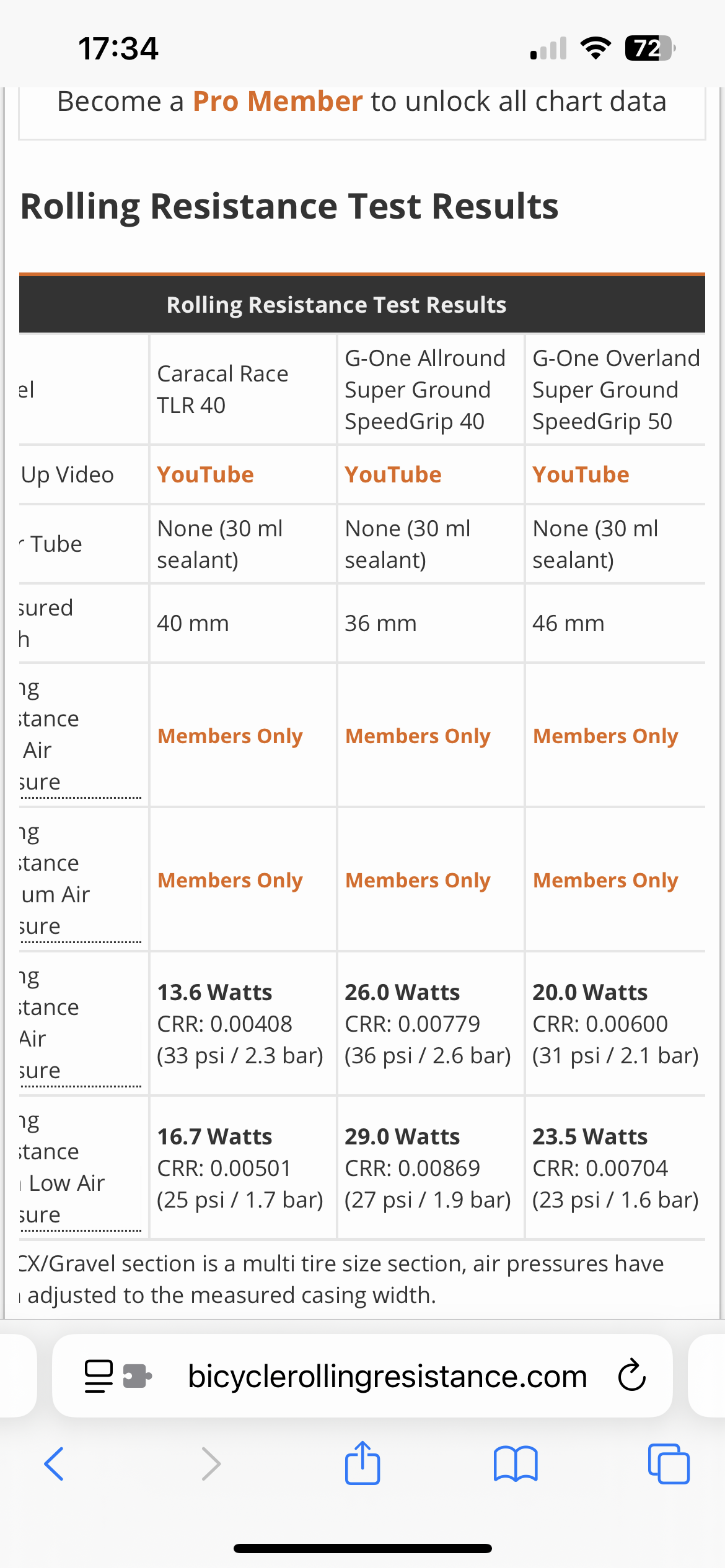Tap the bicyclerollingresistance.com address field
Viewport: 725px width, 1568px height.
[387, 1376]
